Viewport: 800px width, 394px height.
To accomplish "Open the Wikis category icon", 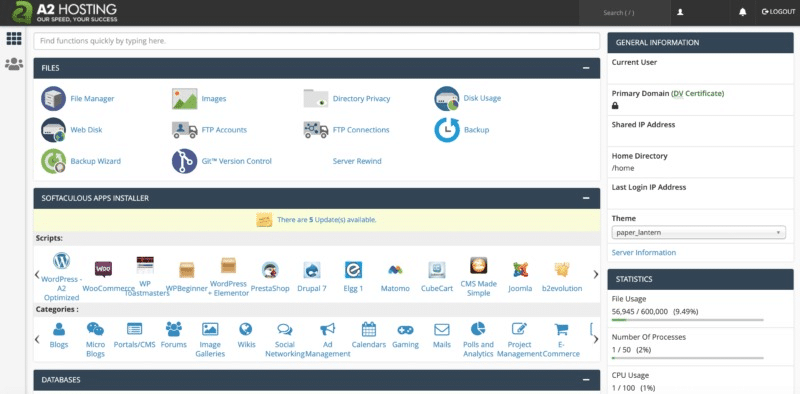I will coord(246,329).
